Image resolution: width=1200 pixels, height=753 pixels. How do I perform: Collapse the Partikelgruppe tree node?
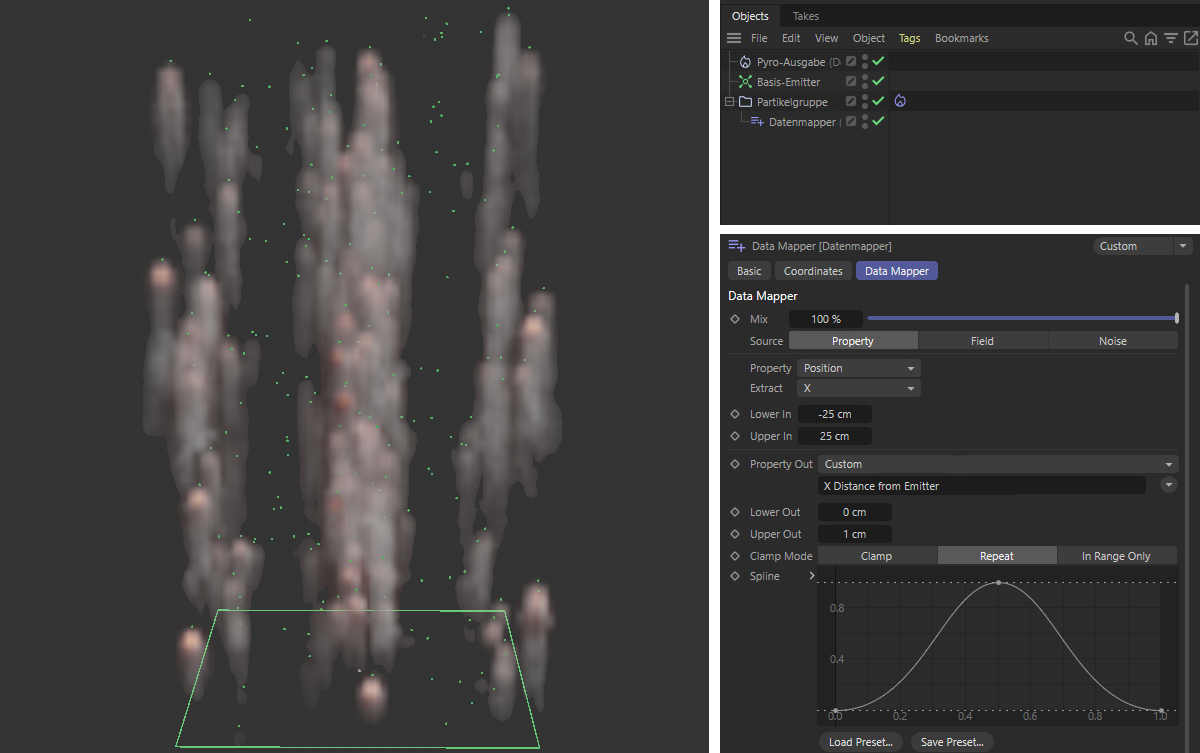tap(729, 102)
